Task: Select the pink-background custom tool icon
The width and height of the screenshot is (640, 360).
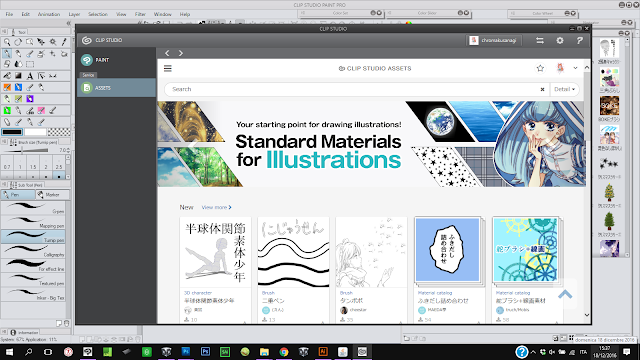Action: 41,110
